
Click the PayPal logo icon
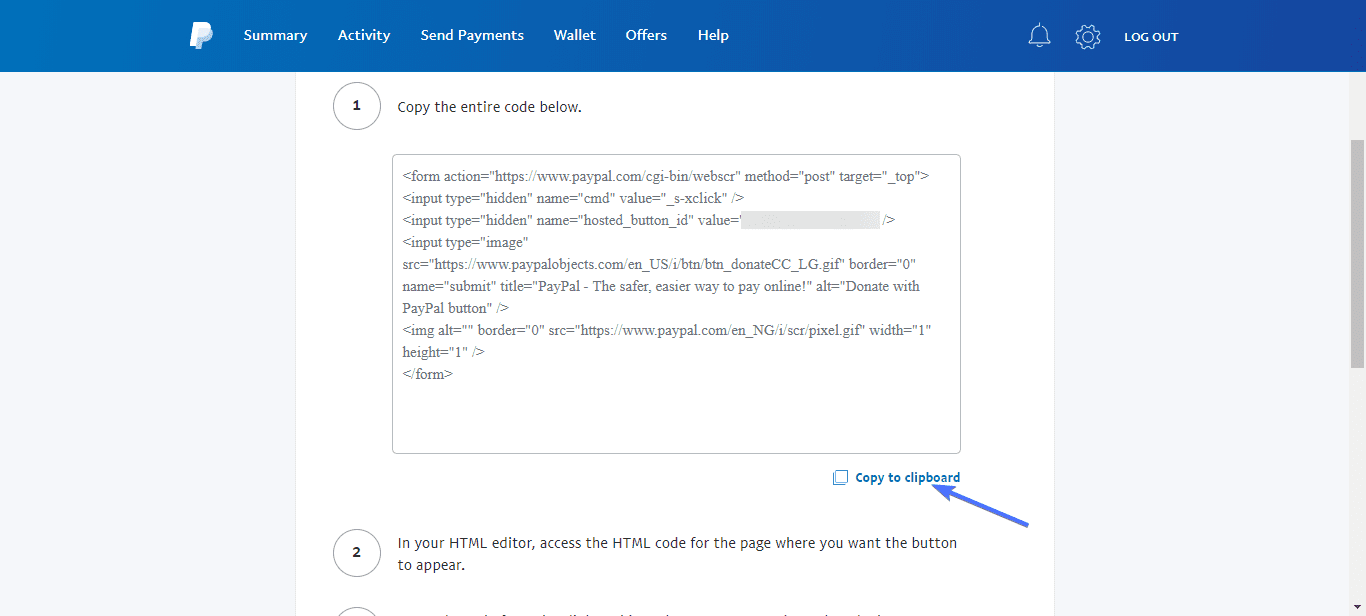[201, 36]
